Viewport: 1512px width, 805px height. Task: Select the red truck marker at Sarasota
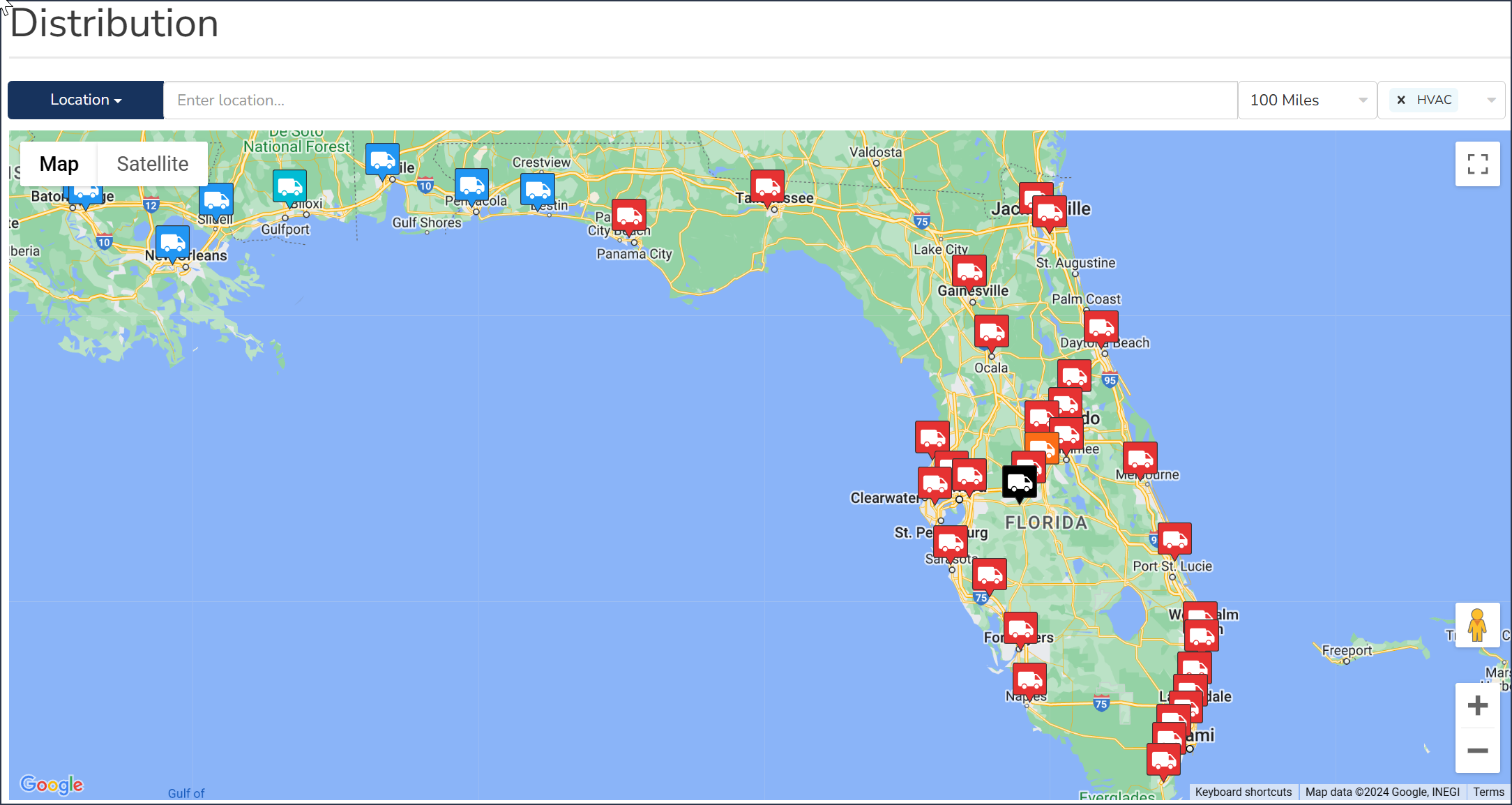[x=951, y=543]
